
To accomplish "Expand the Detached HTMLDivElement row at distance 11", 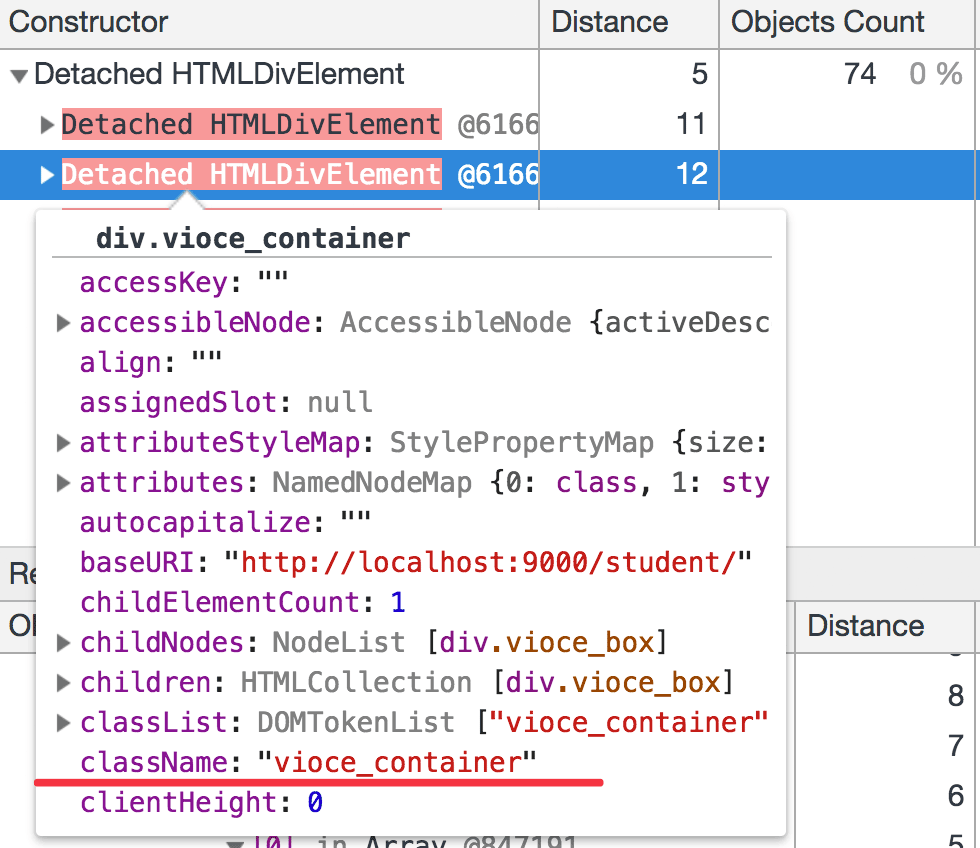I will click(47, 124).
